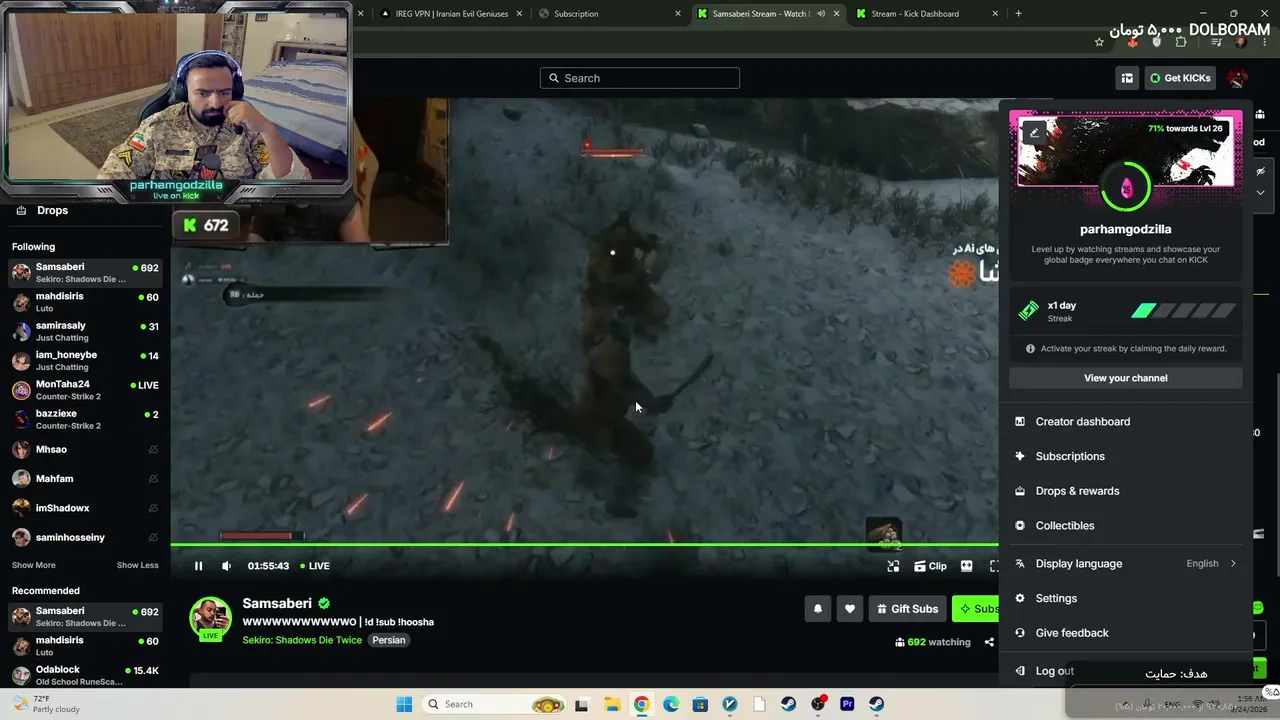Open offline channel saminhosseiny

[x=85, y=538]
